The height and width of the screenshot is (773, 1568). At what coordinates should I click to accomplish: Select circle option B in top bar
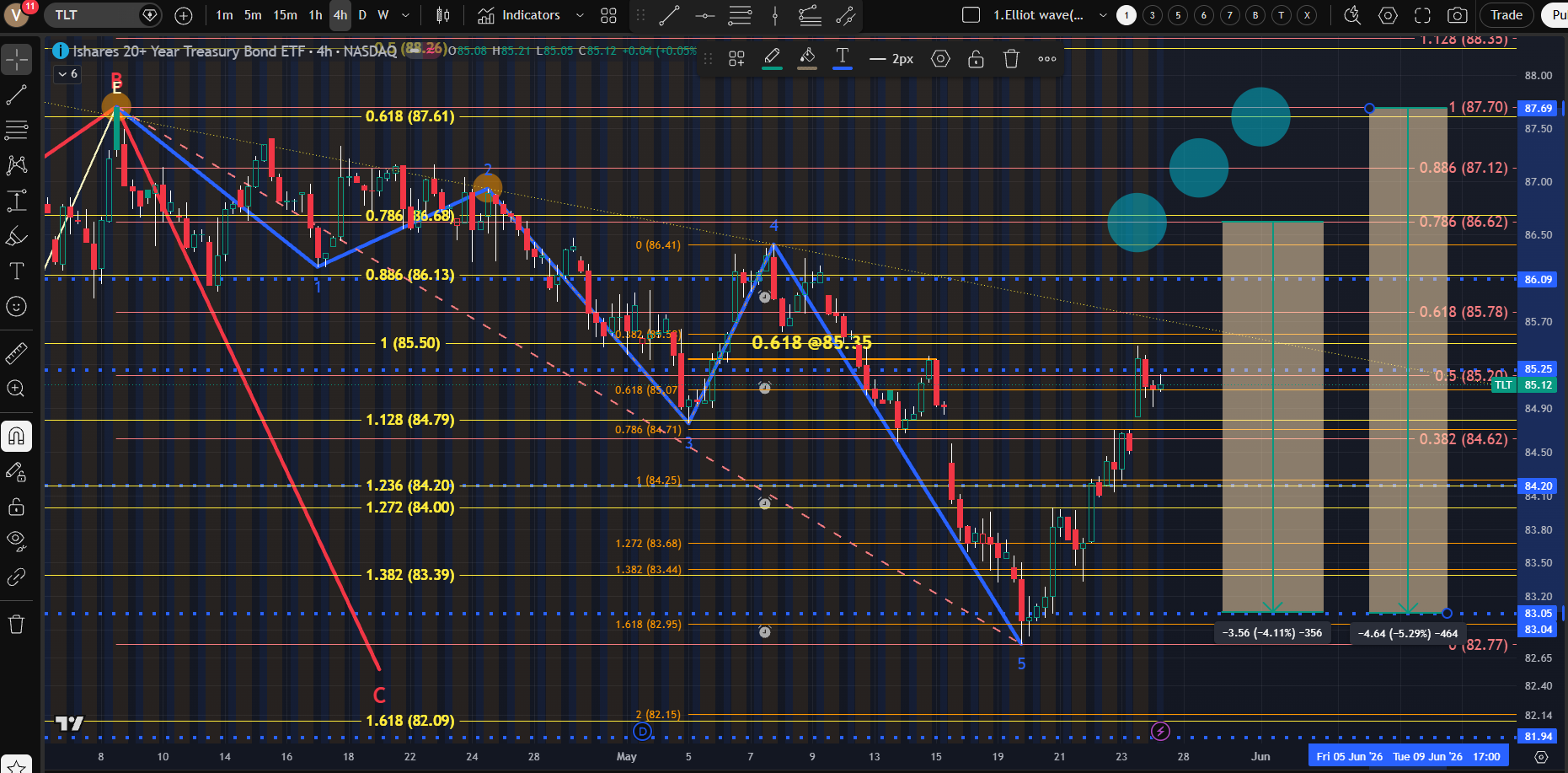click(1255, 15)
